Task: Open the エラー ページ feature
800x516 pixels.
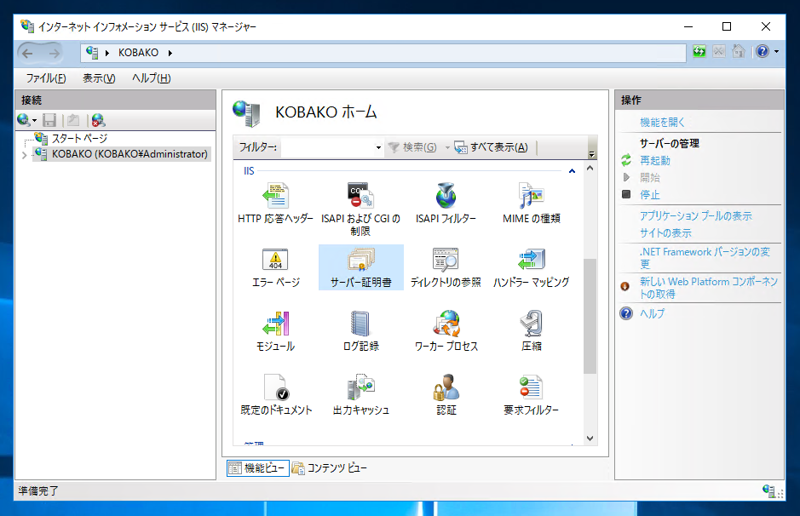Action: [x=276, y=267]
